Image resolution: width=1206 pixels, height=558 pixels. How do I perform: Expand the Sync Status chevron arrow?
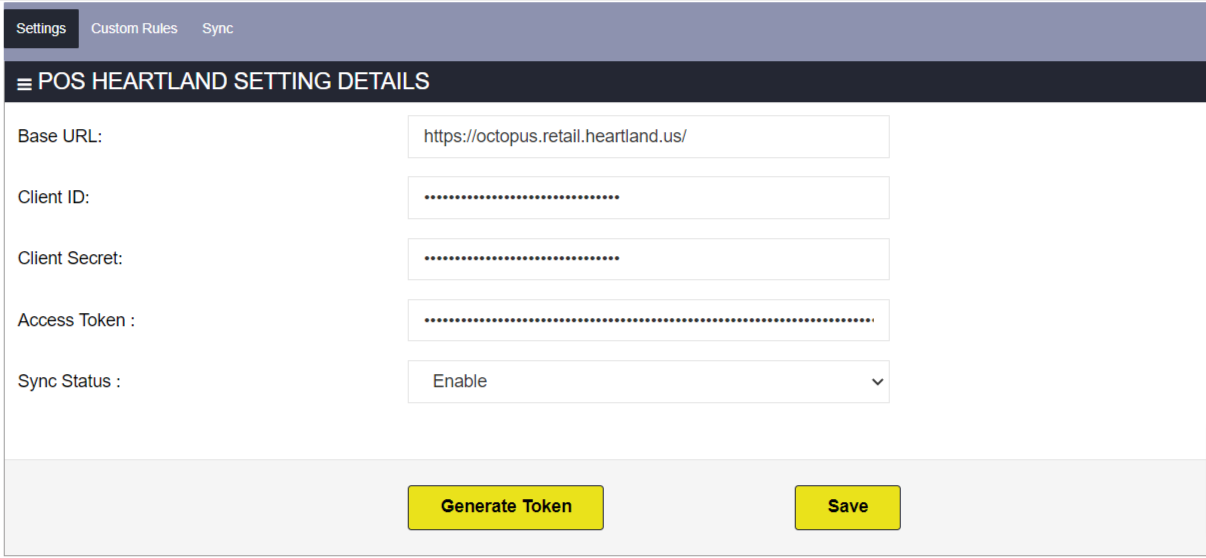(877, 382)
